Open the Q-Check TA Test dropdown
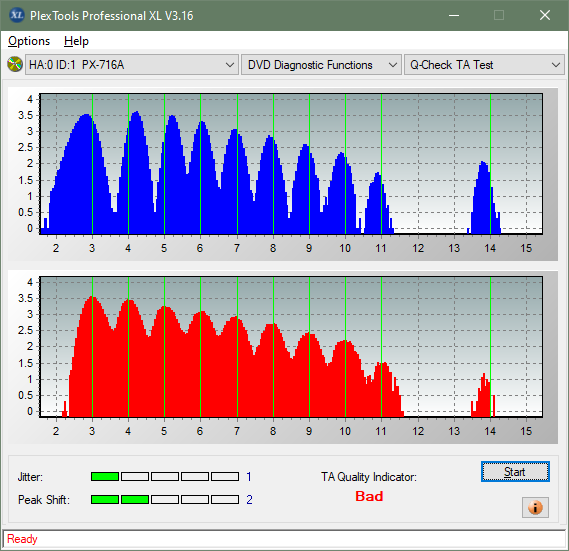Viewport: 569px width, 551px height. click(x=484, y=65)
